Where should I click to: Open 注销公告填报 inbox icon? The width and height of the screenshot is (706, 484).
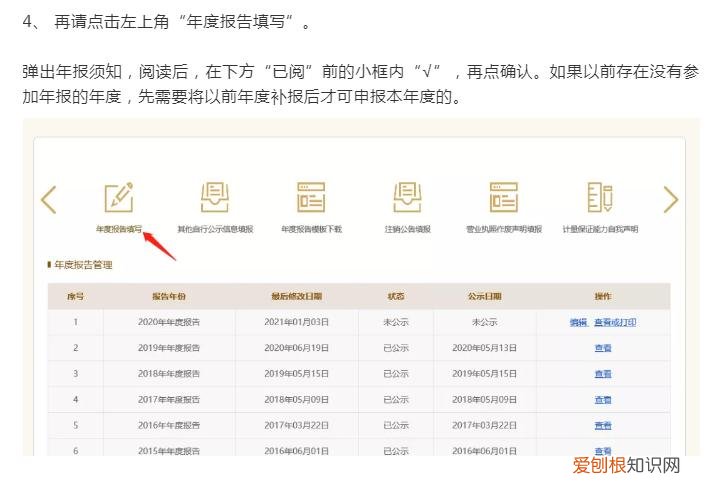(407, 197)
